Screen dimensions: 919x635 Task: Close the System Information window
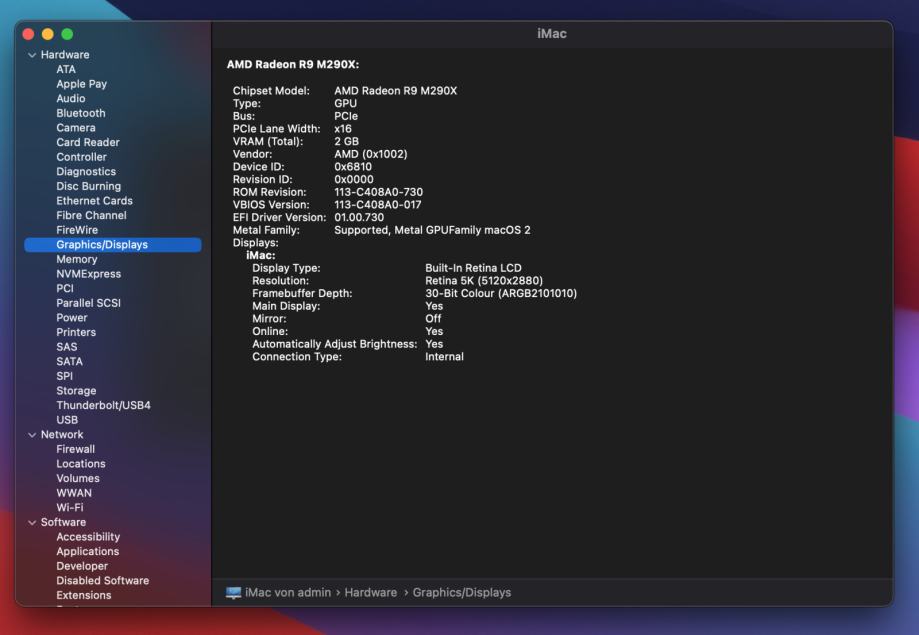pyautogui.click(x=28, y=34)
